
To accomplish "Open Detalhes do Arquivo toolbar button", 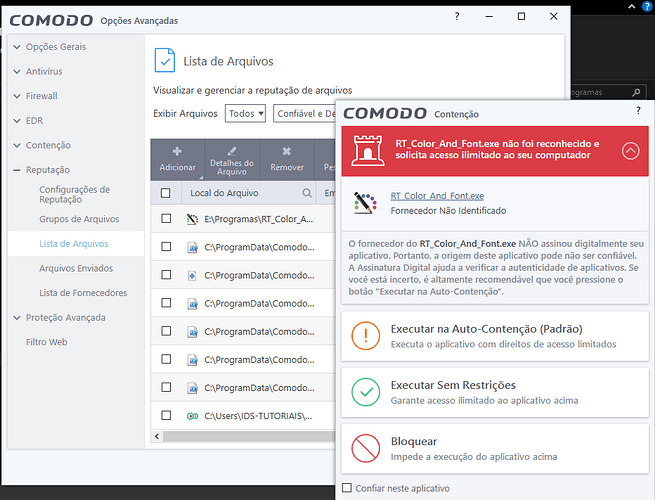I will tap(232, 160).
